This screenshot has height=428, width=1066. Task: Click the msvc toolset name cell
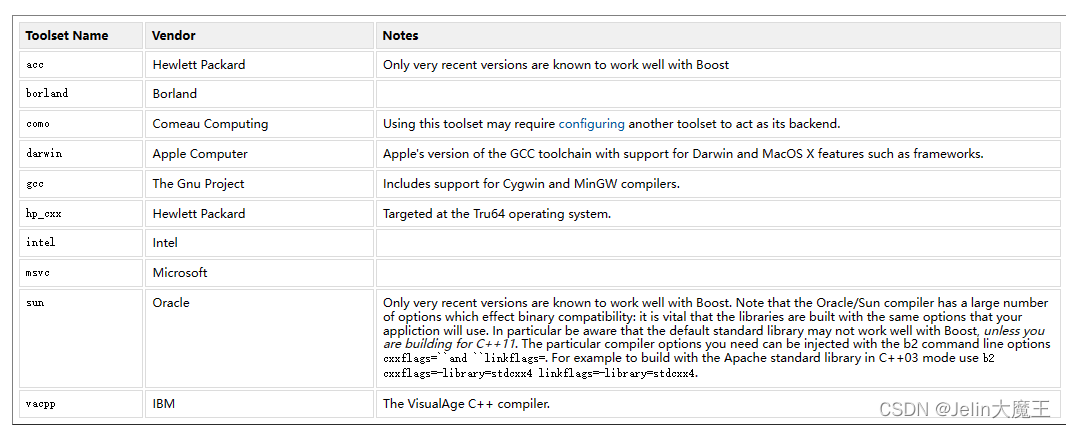point(81,272)
